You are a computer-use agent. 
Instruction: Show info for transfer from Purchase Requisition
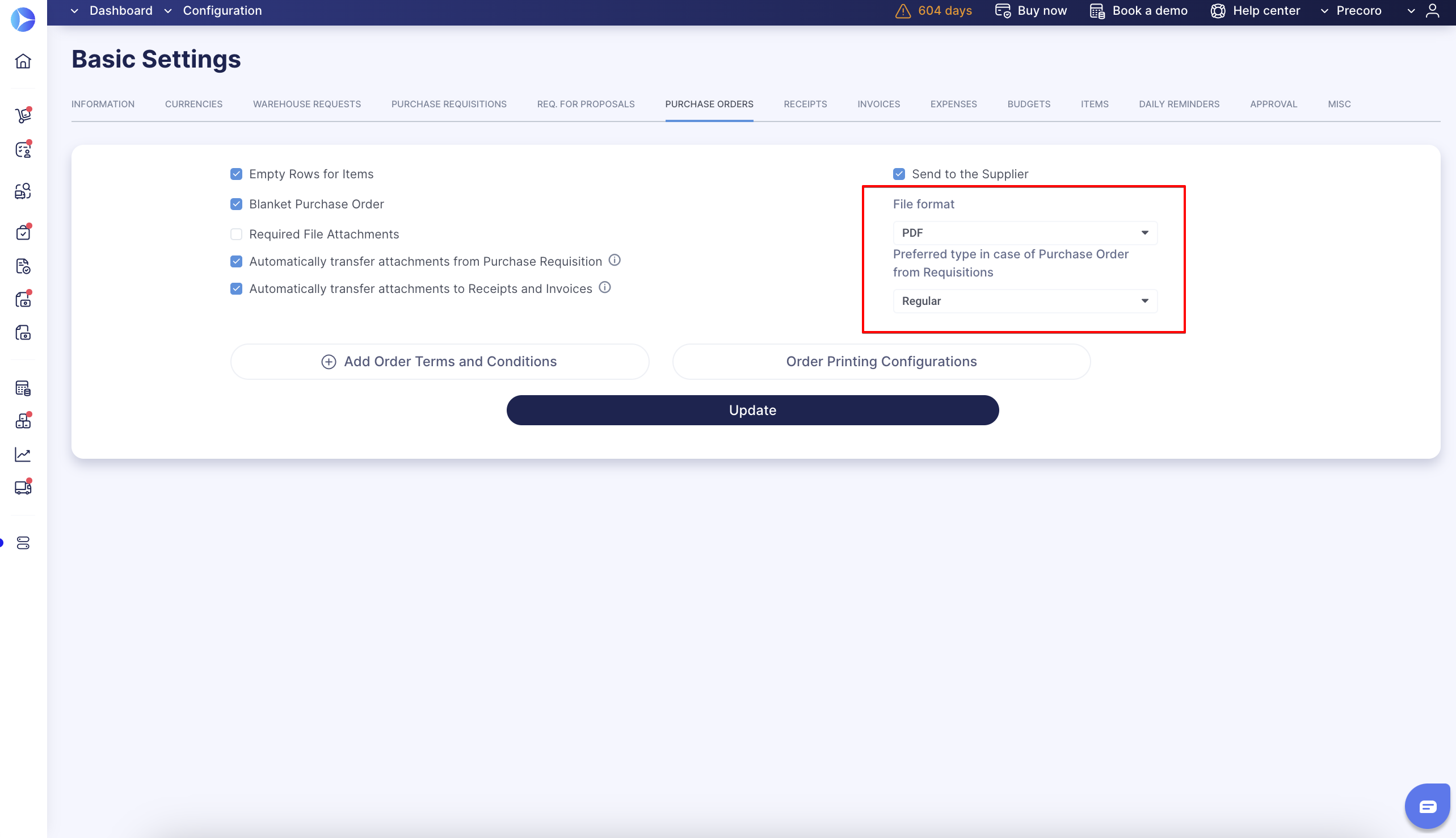click(x=615, y=260)
